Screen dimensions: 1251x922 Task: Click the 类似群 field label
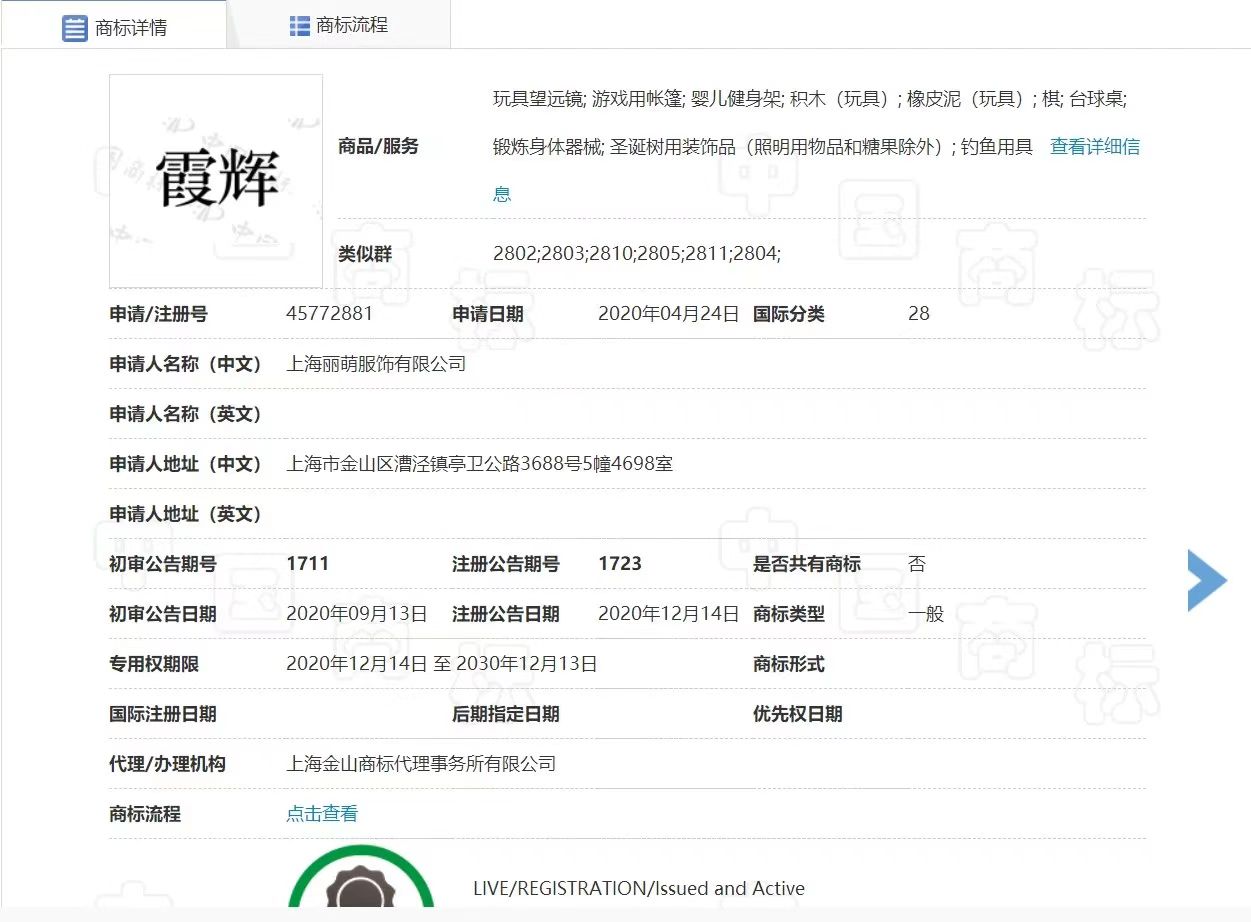click(x=365, y=254)
